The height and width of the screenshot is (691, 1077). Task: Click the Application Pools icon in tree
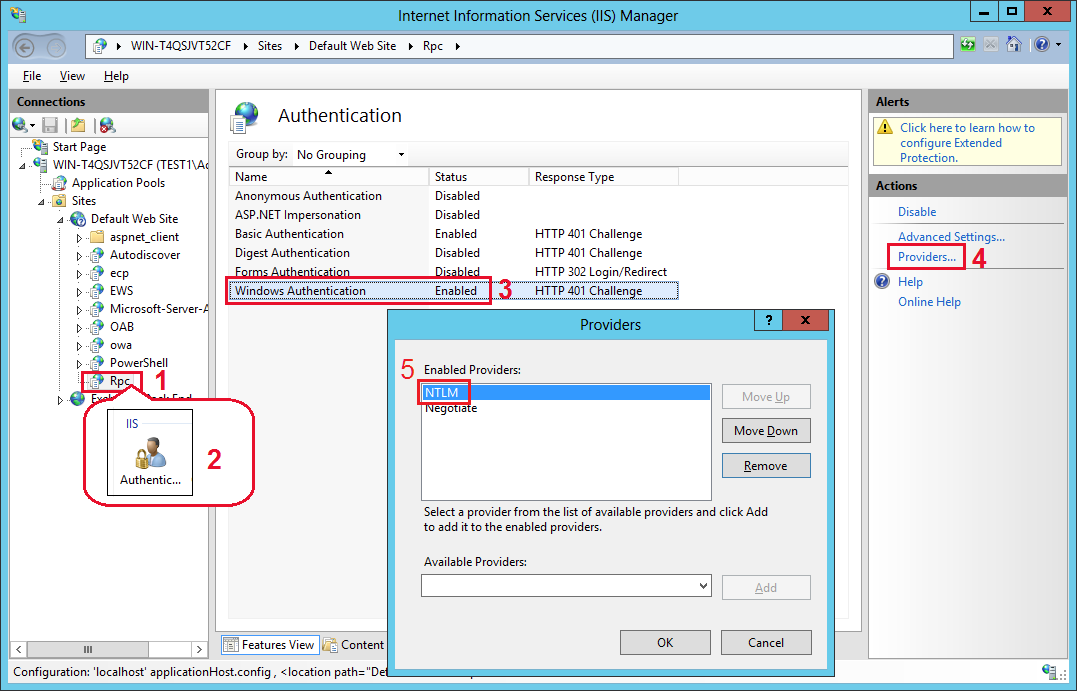(x=60, y=183)
